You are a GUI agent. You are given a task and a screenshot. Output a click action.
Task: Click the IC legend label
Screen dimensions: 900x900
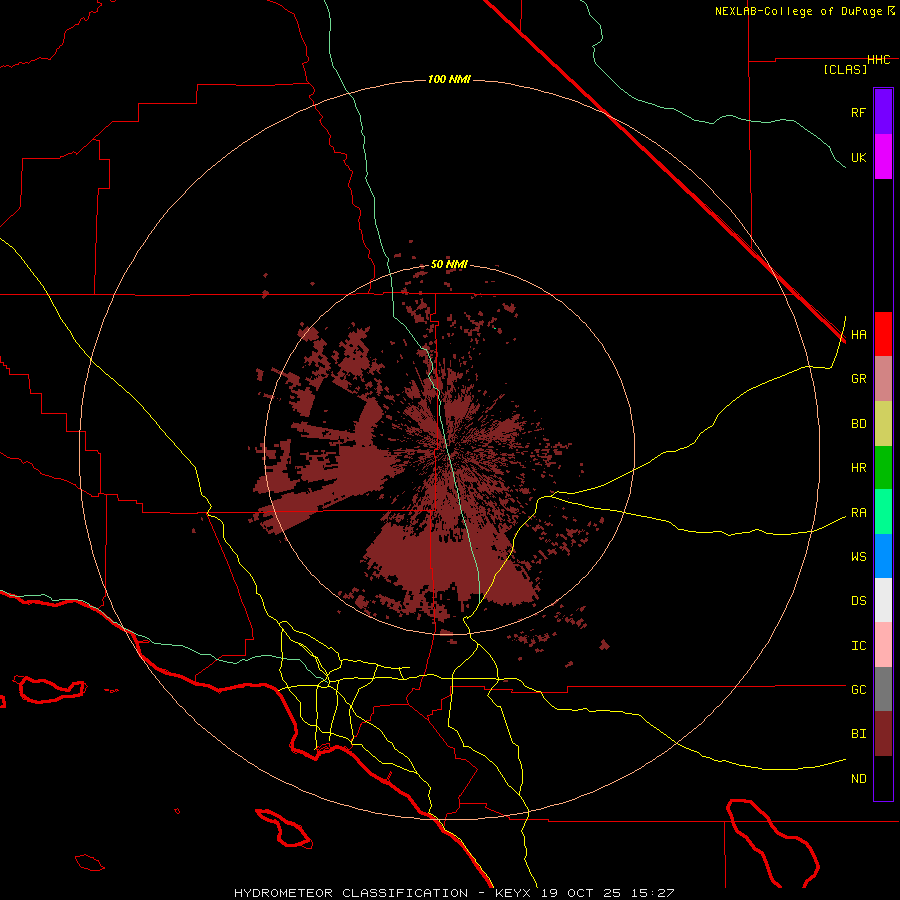pyautogui.click(x=858, y=646)
